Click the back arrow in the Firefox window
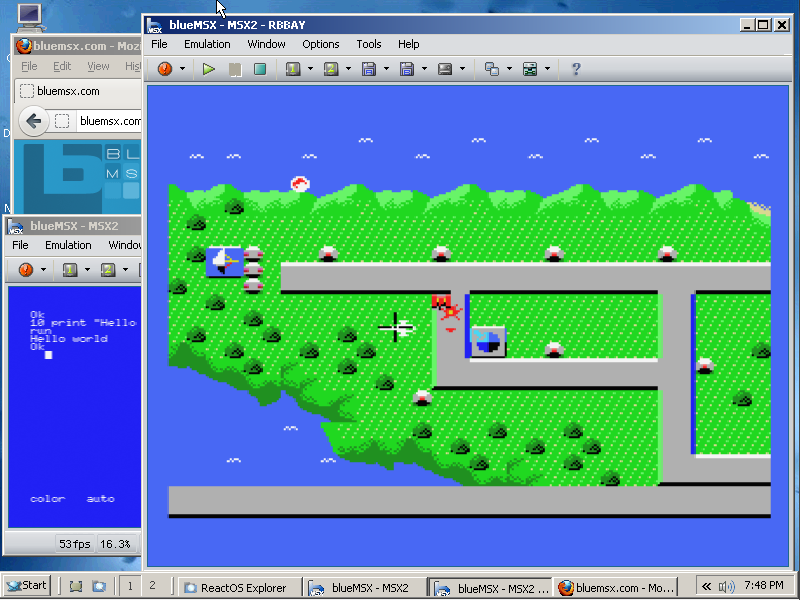800x600 pixels. pyautogui.click(x=34, y=121)
